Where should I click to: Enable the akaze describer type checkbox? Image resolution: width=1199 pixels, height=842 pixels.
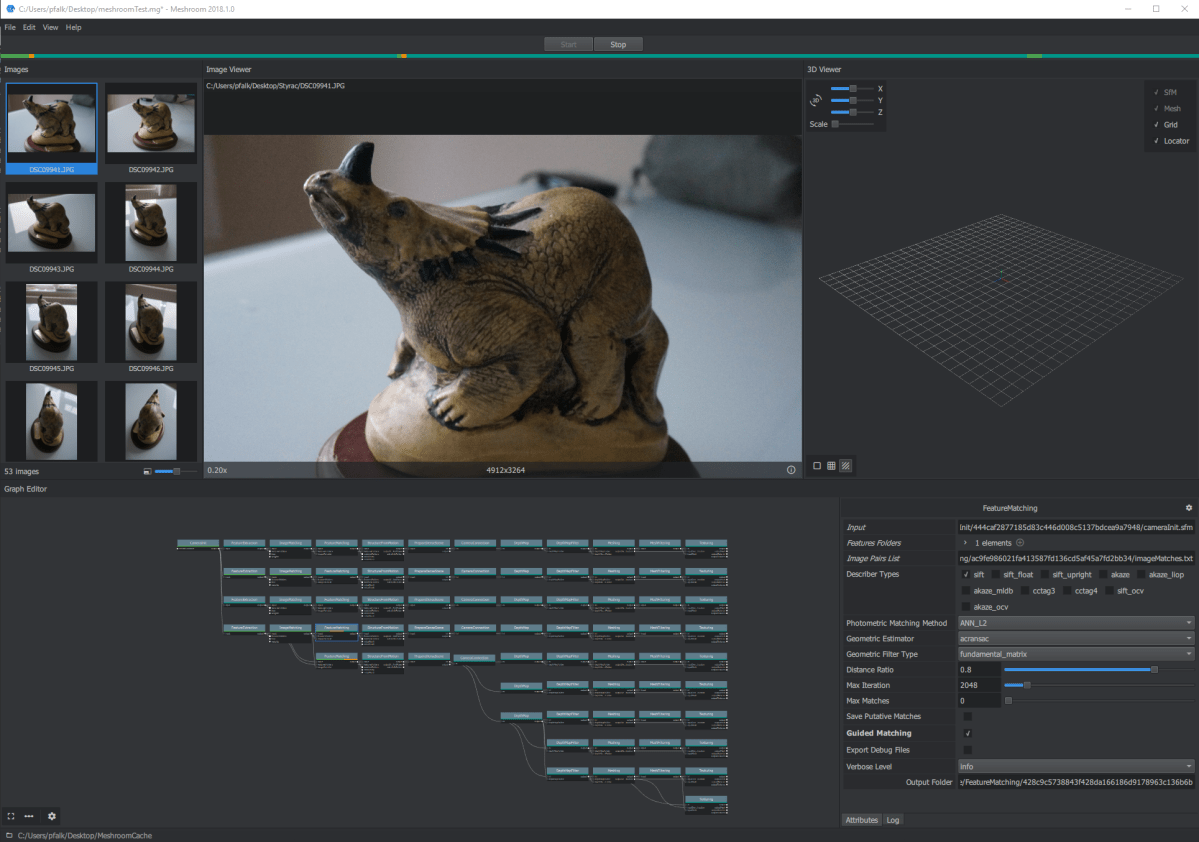click(1102, 574)
